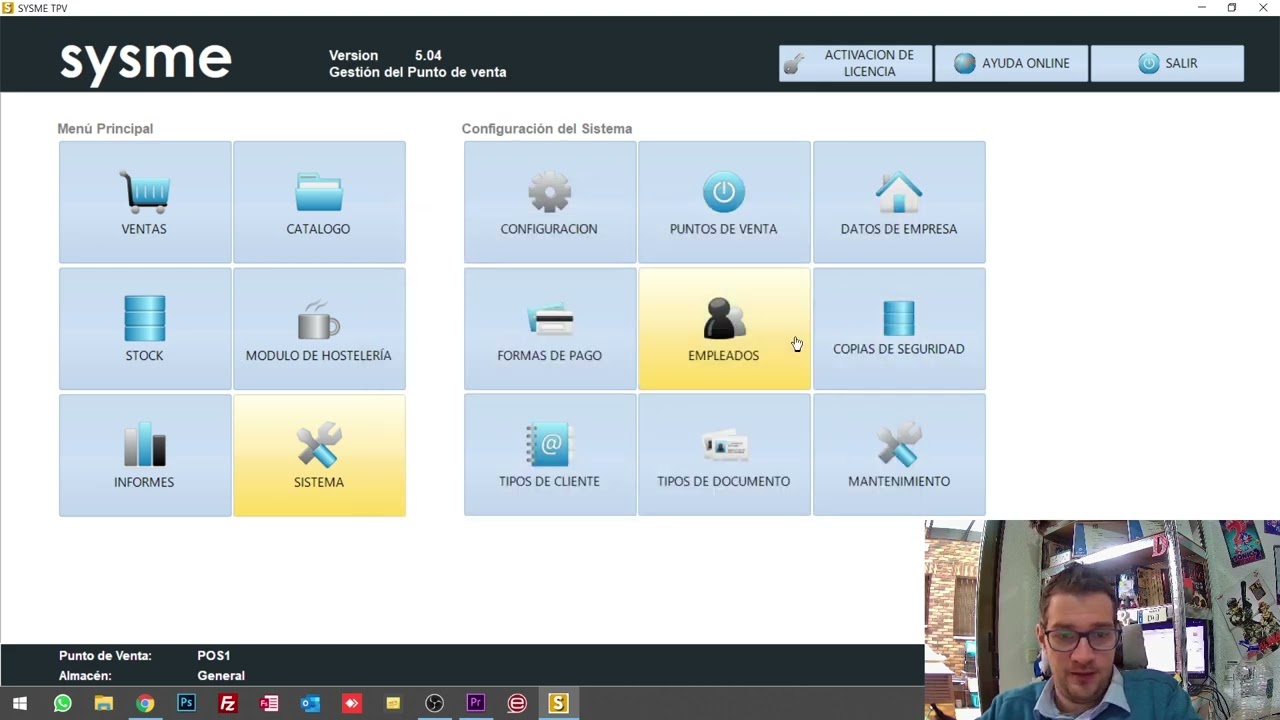Click the 'POS1' point of sale value

coord(214,656)
